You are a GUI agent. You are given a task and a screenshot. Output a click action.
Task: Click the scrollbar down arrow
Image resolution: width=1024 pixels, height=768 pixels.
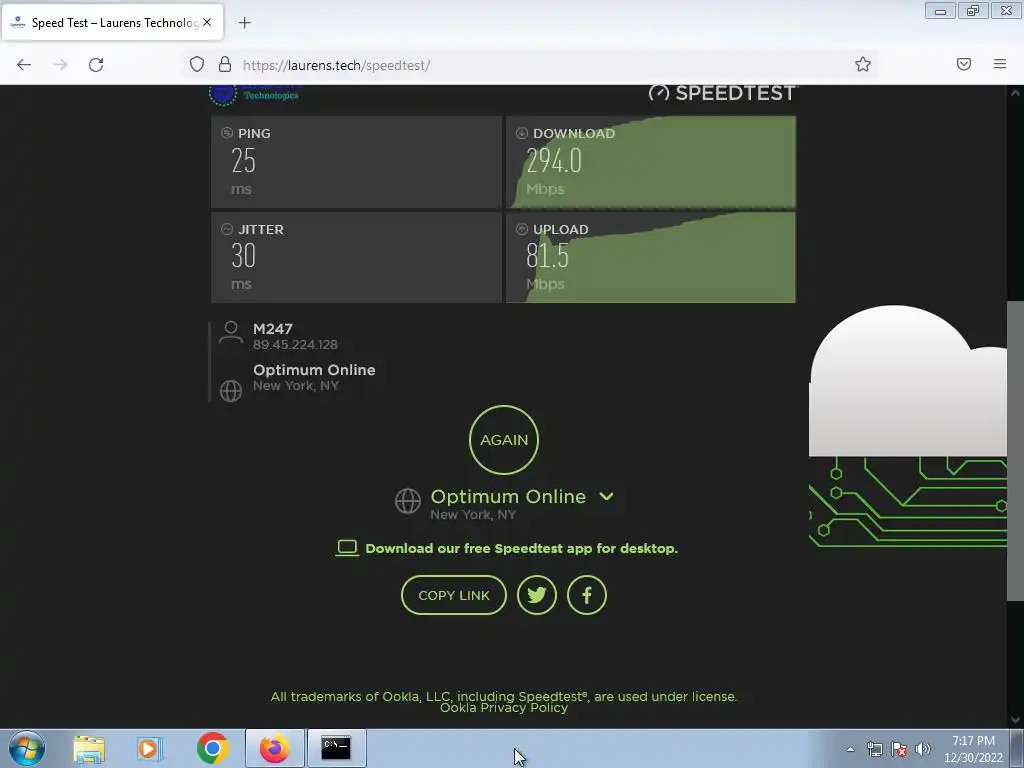pyautogui.click(x=1015, y=720)
